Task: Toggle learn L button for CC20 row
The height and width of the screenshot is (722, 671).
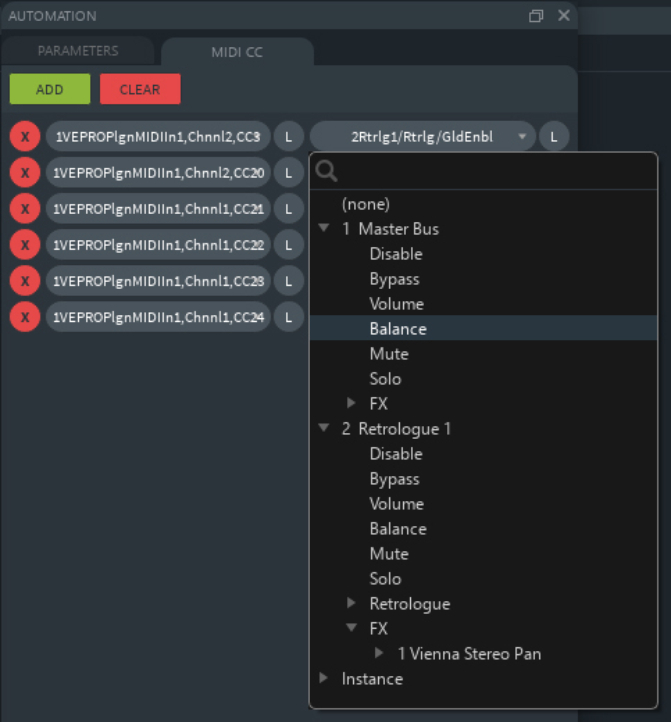Action: pos(288,173)
